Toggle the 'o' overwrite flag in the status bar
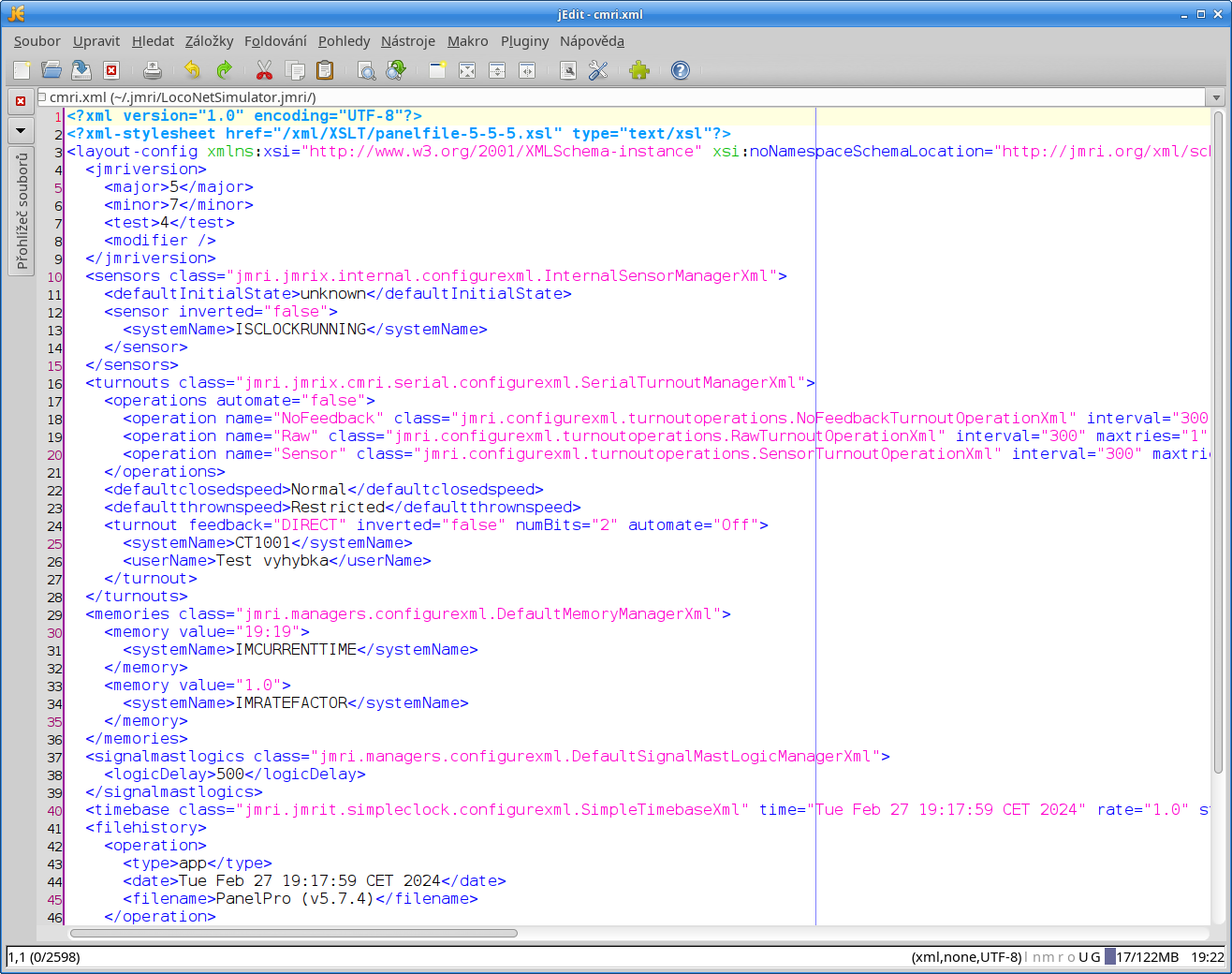Screen dimensions: 1232x974 1071,957
